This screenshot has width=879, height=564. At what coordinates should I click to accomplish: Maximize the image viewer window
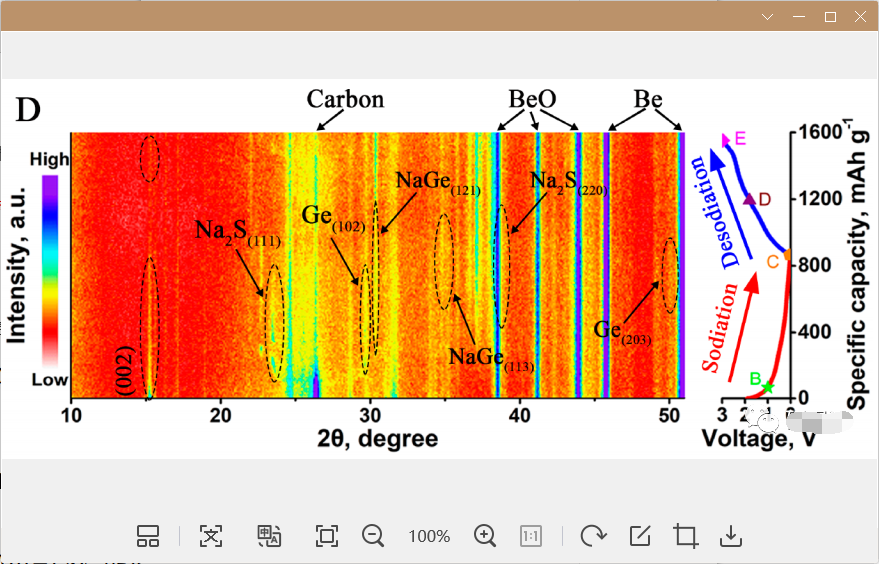point(829,17)
